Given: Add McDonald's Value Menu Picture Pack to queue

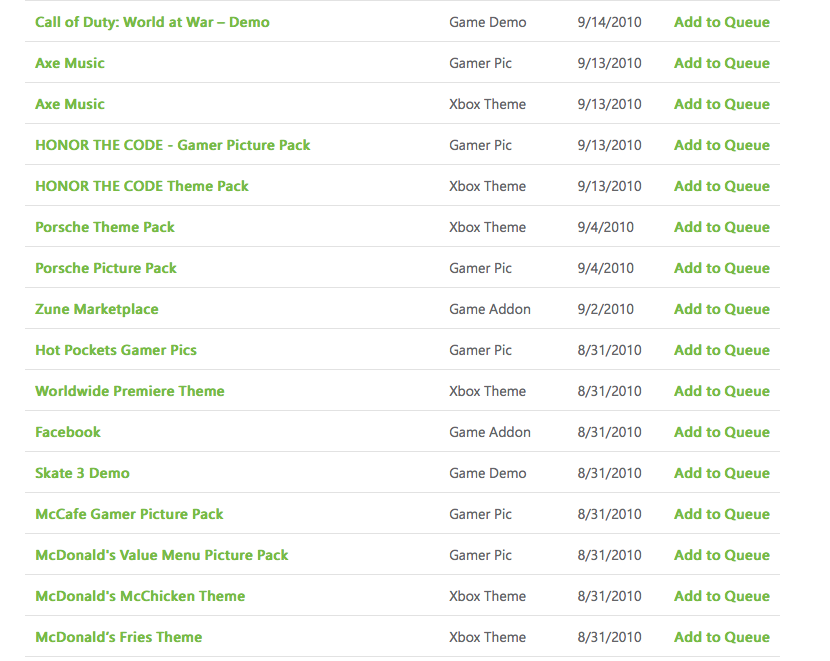Looking at the screenshot, I should (x=721, y=555).
